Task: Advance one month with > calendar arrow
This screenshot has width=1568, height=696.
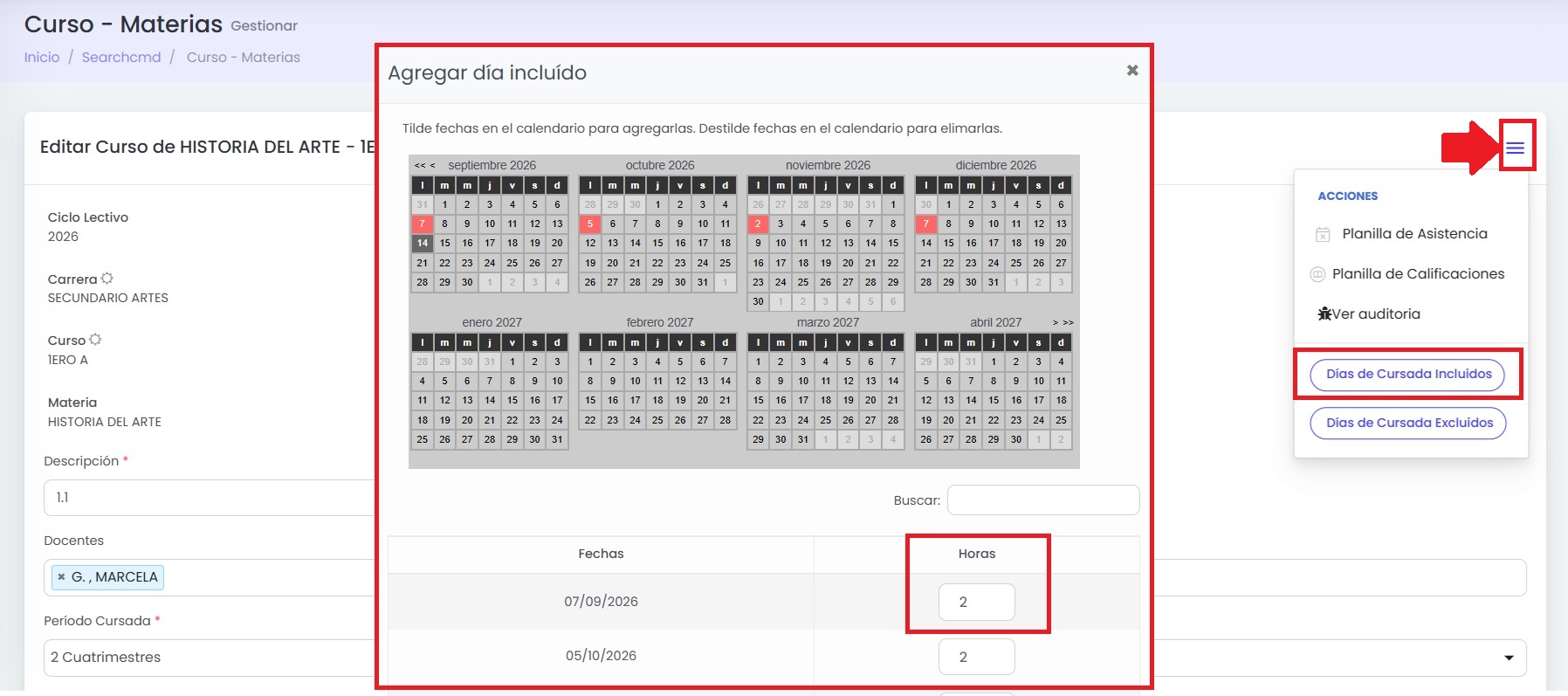Action: 1056,322
